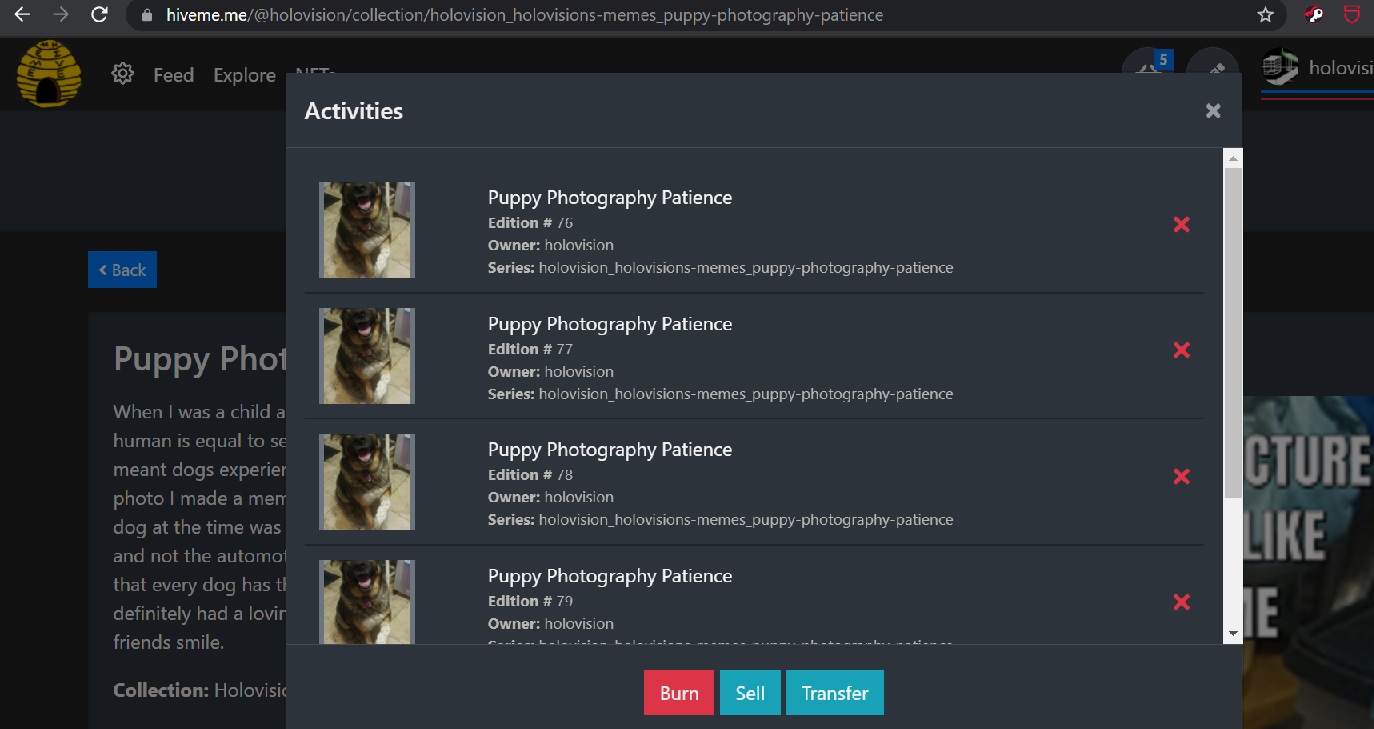Bookmark page with star icon
This screenshot has height=729, width=1374.
tap(1265, 15)
